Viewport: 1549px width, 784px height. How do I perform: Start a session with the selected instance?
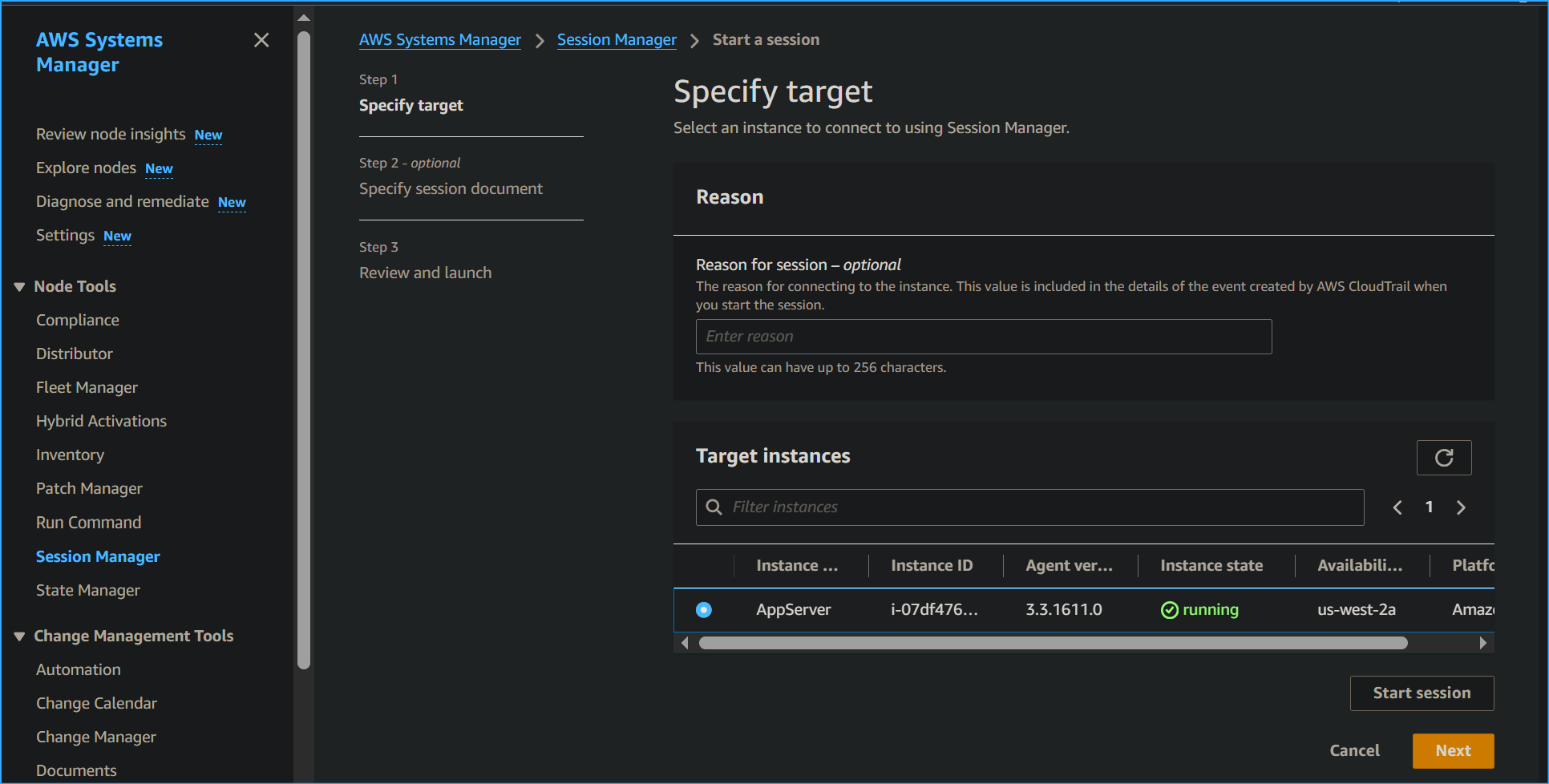1422,693
